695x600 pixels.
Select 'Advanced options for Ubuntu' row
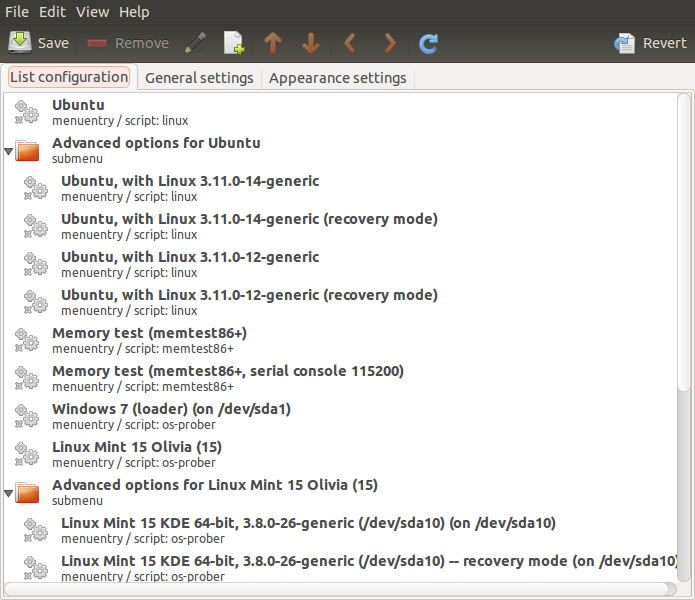point(340,151)
